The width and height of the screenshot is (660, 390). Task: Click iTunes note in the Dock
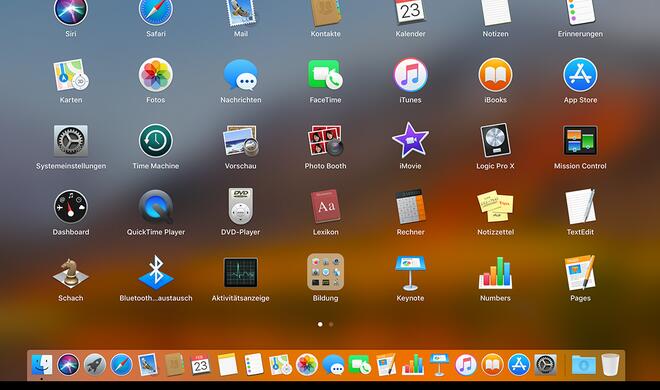tap(466, 364)
